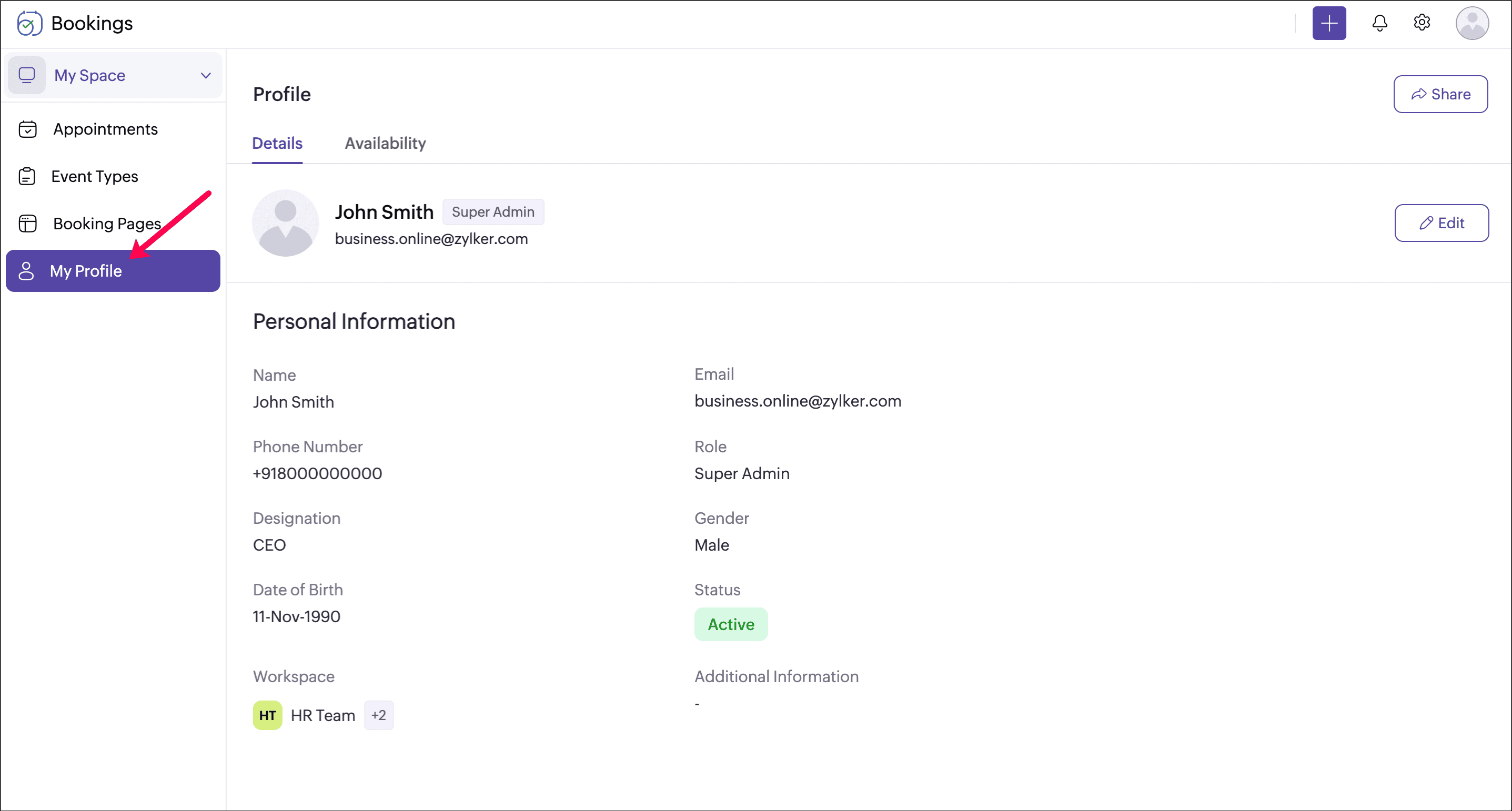Show the +2 more workspaces
Image resolution: width=1512 pixels, height=811 pixels.
click(379, 715)
